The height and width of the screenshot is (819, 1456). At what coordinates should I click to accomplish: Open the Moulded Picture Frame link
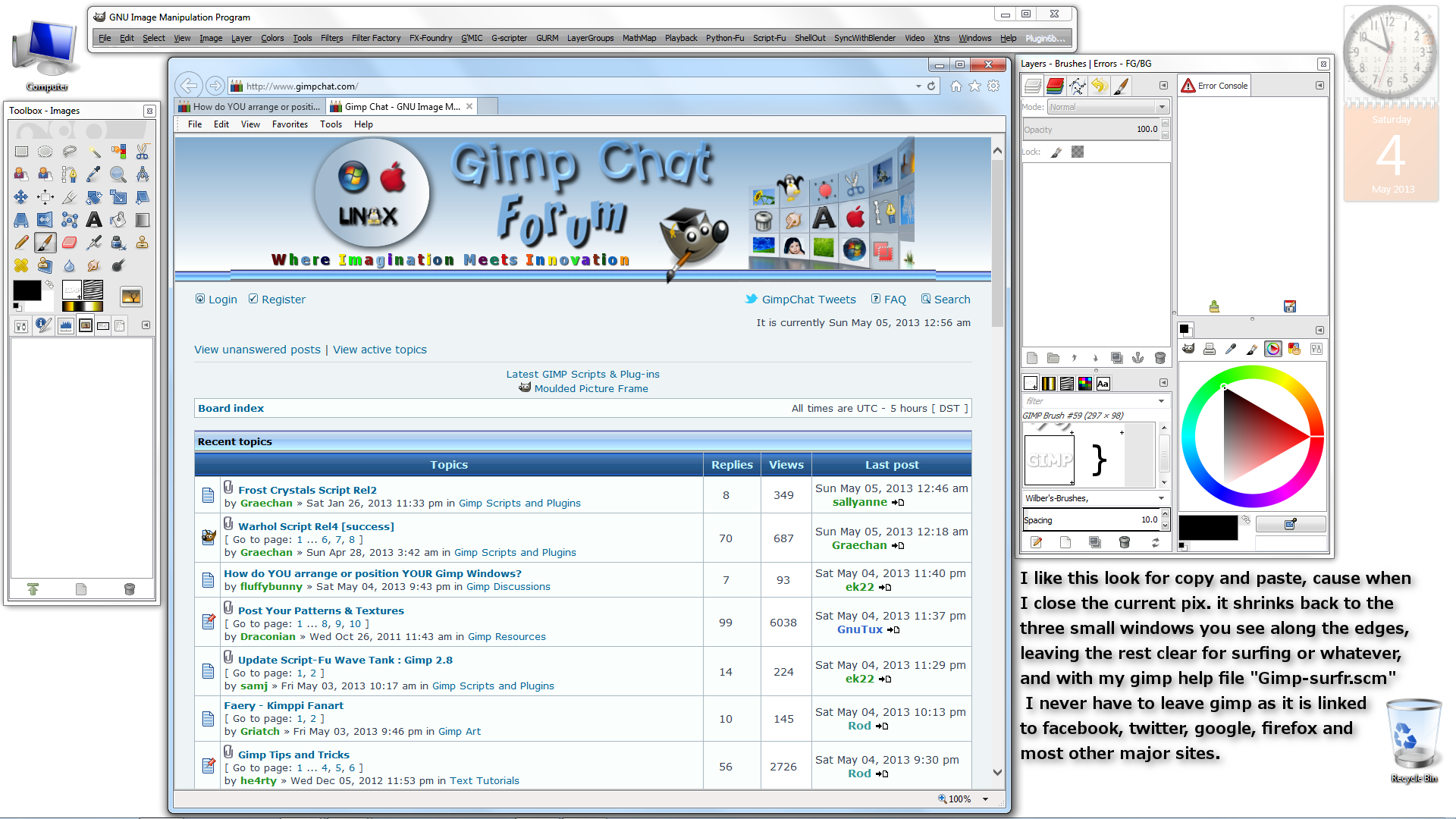pos(591,388)
